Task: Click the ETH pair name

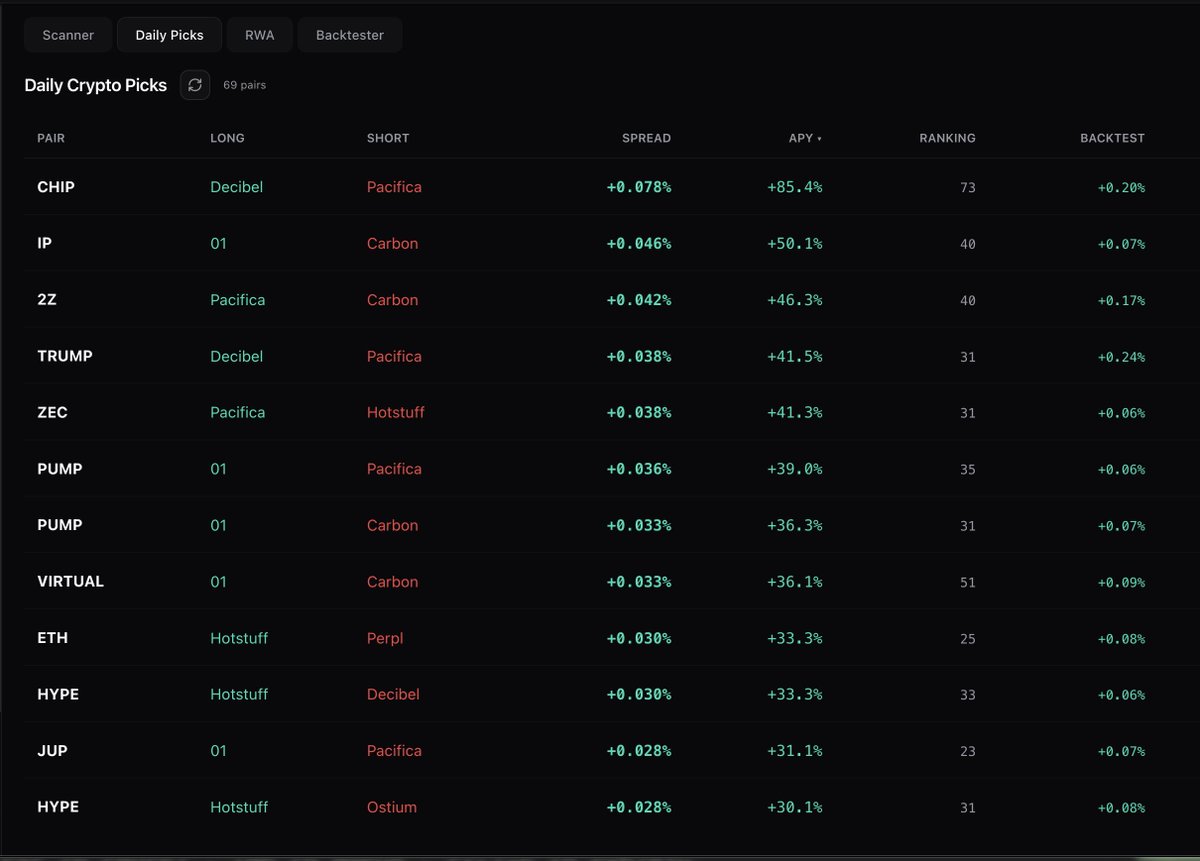Action: [52, 638]
